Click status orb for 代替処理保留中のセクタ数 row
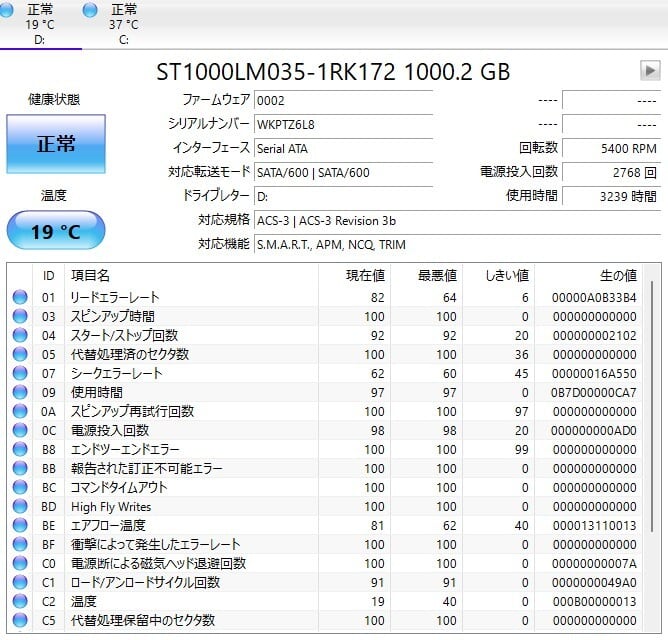The image size is (668, 640). [x=20, y=620]
